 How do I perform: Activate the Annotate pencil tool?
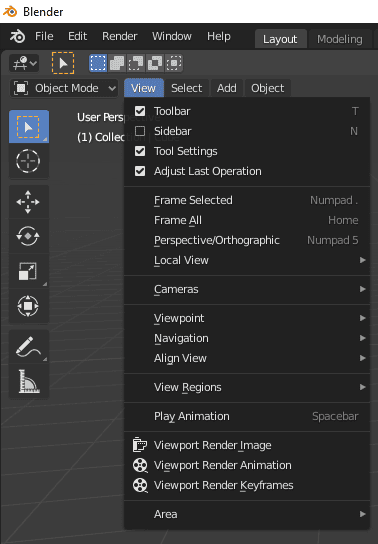pyautogui.click(x=29, y=347)
